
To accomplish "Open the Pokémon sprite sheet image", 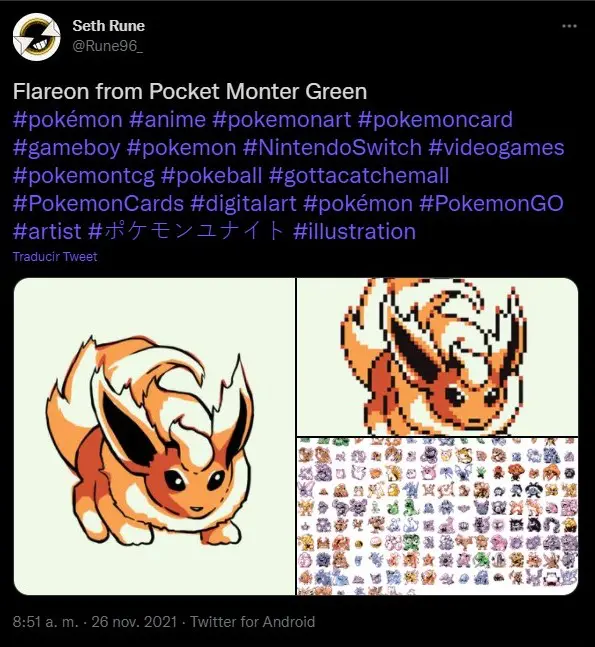I will [x=437, y=516].
